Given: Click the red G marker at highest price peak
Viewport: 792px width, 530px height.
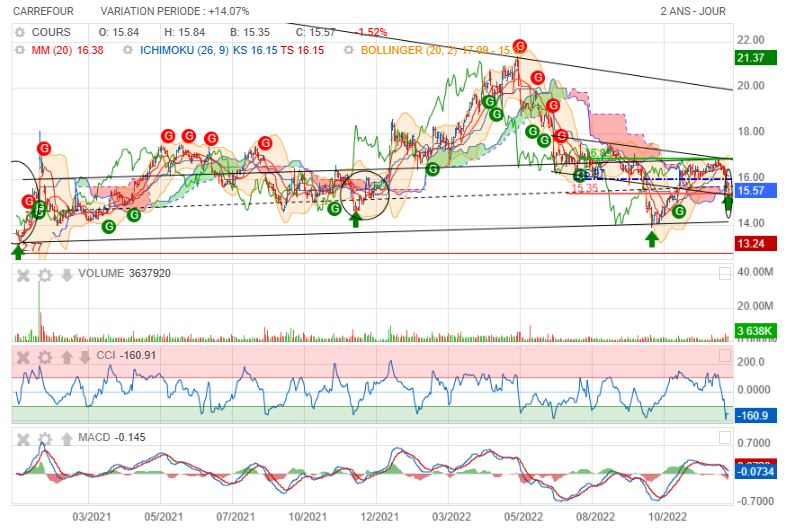Looking at the screenshot, I should (x=519, y=46).
